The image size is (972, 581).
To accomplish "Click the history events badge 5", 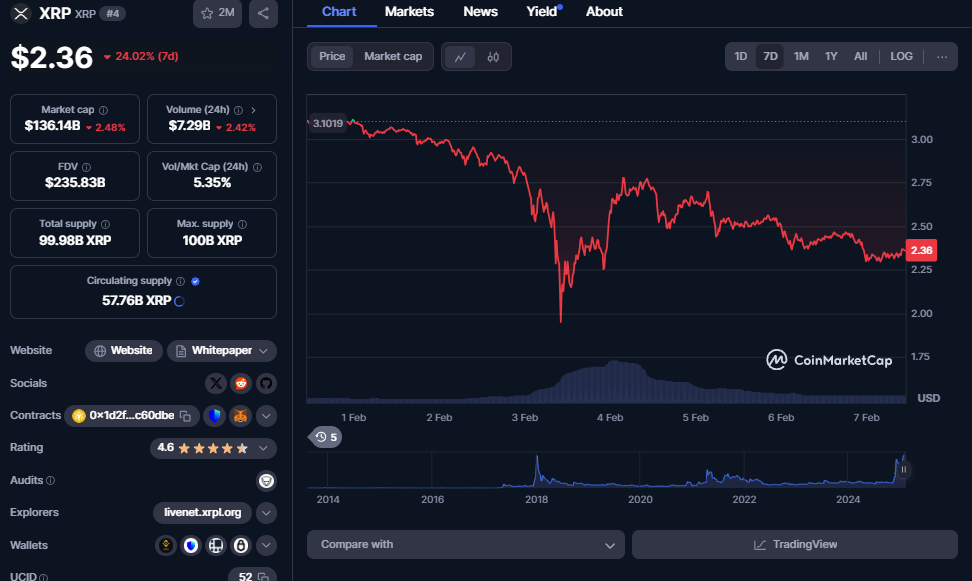I will pos(326,437).
